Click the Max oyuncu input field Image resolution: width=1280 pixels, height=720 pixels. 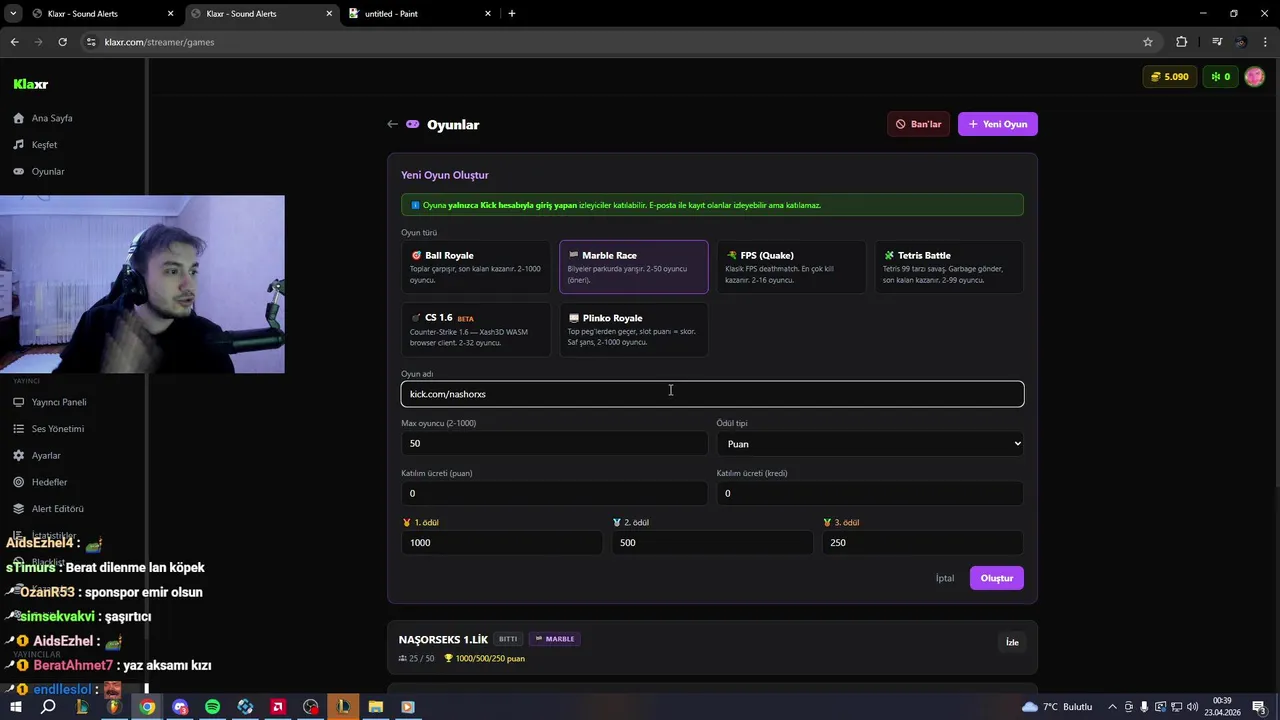click(x=554, y=443)
